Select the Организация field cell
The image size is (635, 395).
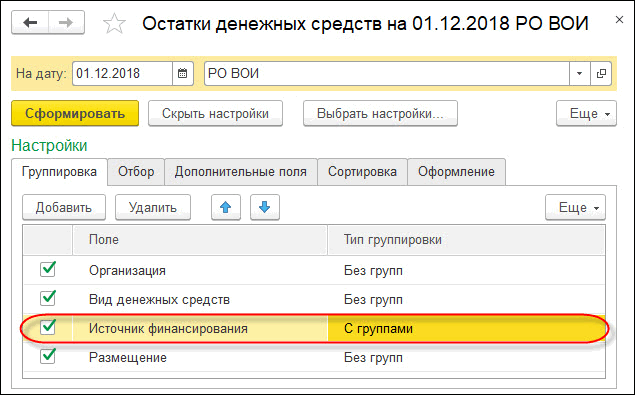pyautogui.click(x=200, y=270)
